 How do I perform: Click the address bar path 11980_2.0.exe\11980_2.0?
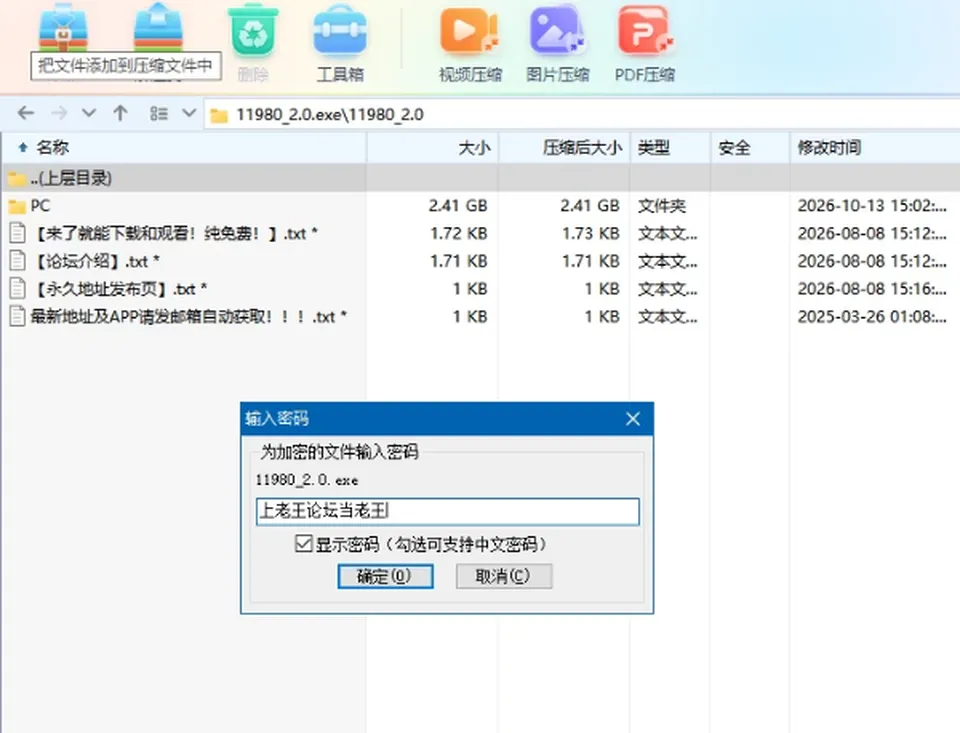330,115
